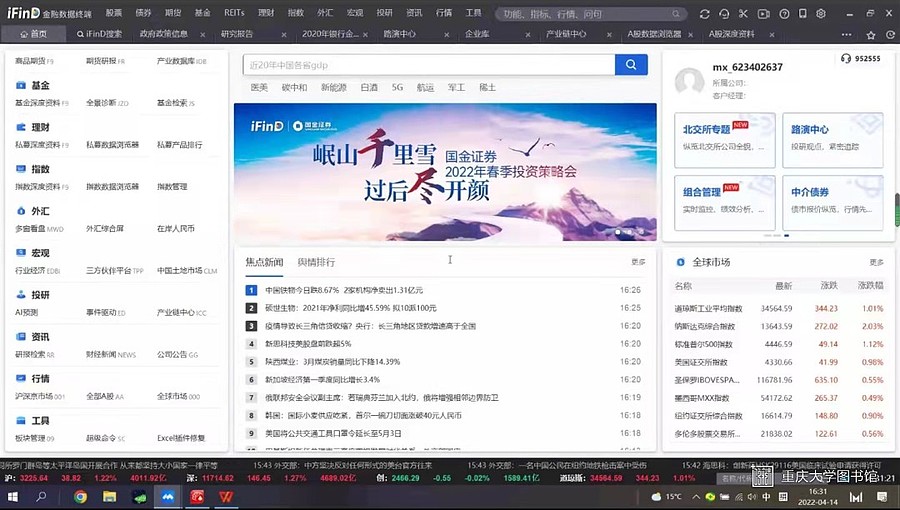This screenshot has width=900, height=510.
Task: Open the 国金证券 spring strategy banner
Action: click(445, 172)
